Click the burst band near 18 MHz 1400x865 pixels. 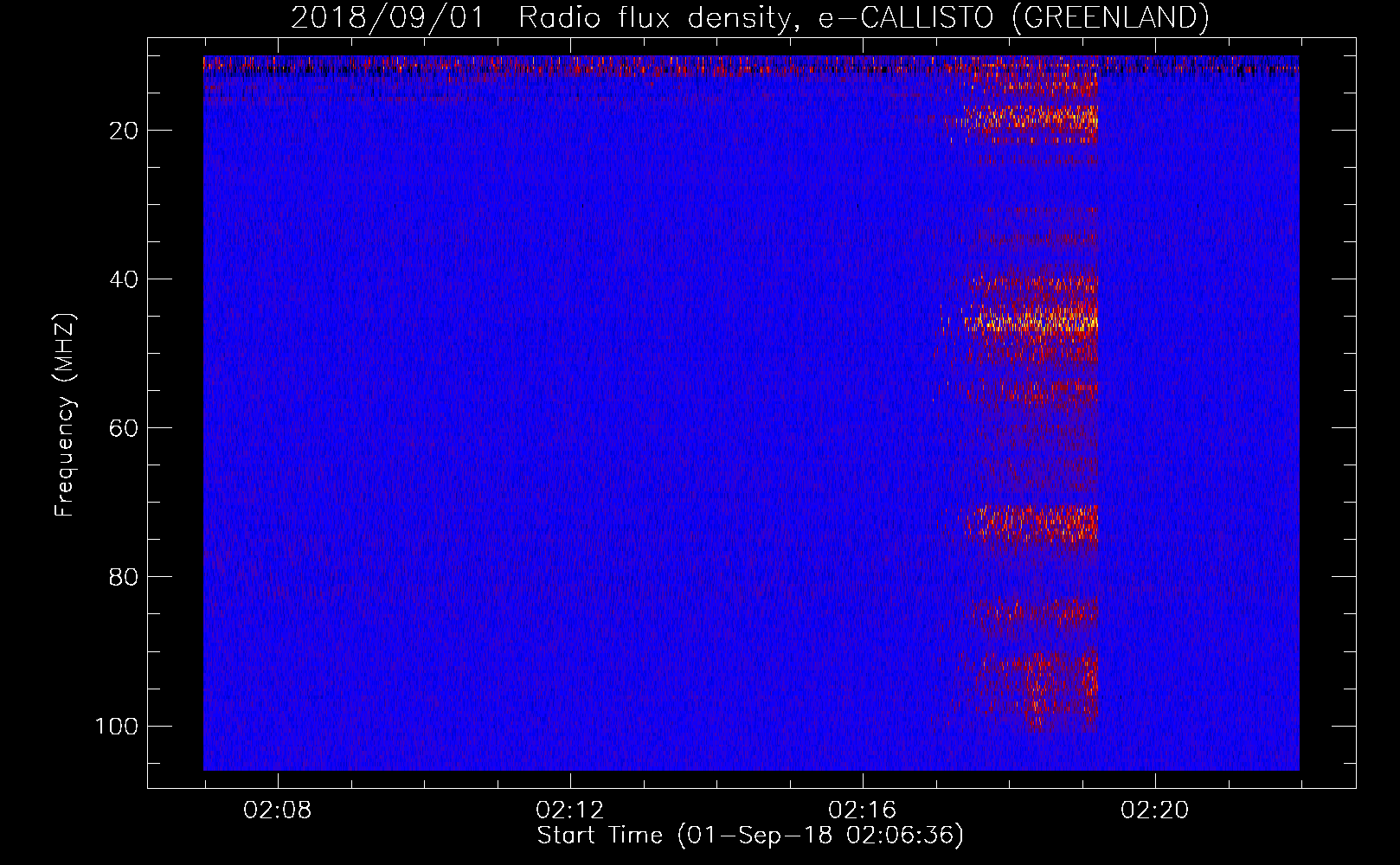(x=1030, y=119)
